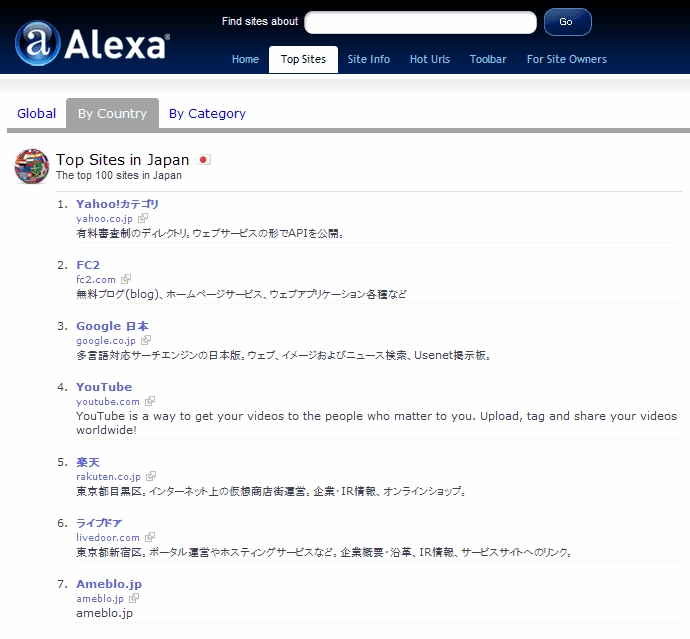Open the ライブドア title link
Viewport: 690px width, 639px height.
(99, 523)
